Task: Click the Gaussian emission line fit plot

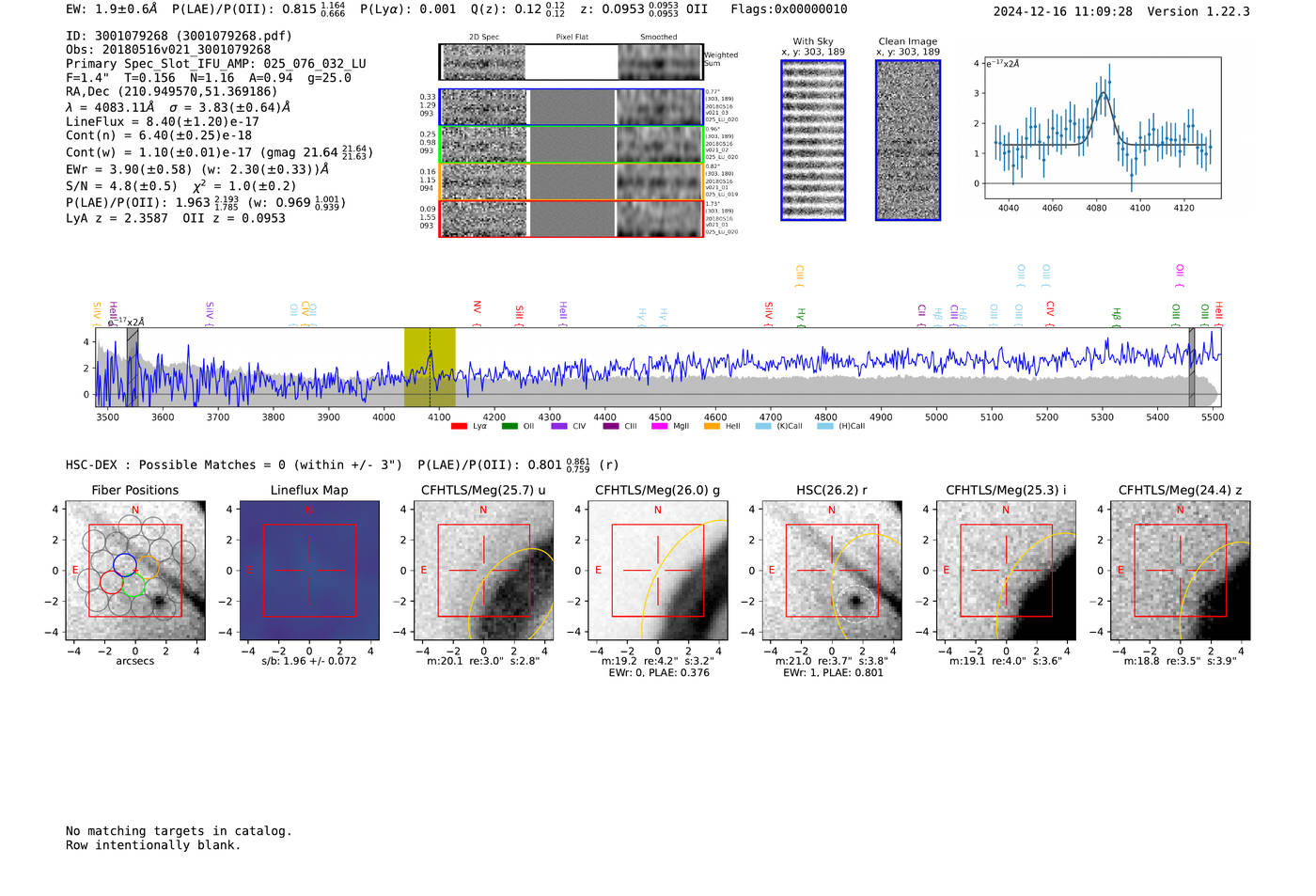Action: click(x=1102, y=128)
